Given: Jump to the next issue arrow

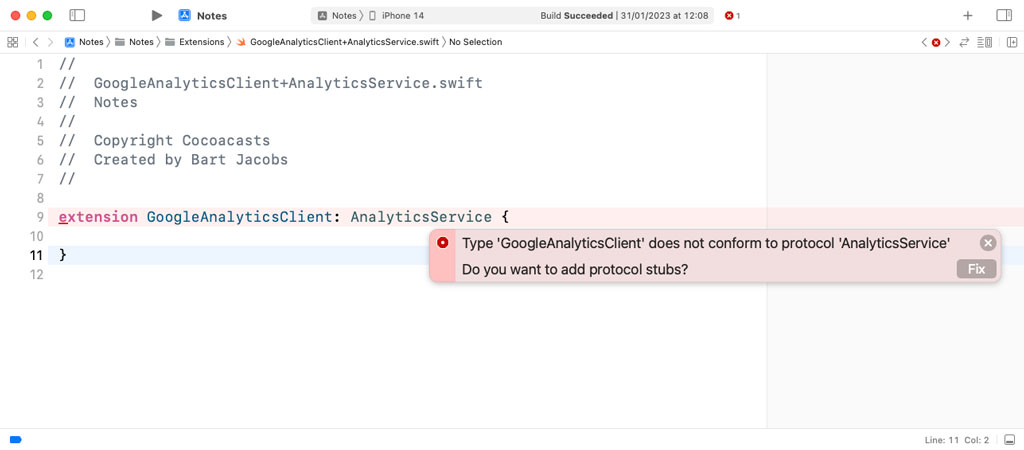Looking at the screenshot, I should 948,42.
